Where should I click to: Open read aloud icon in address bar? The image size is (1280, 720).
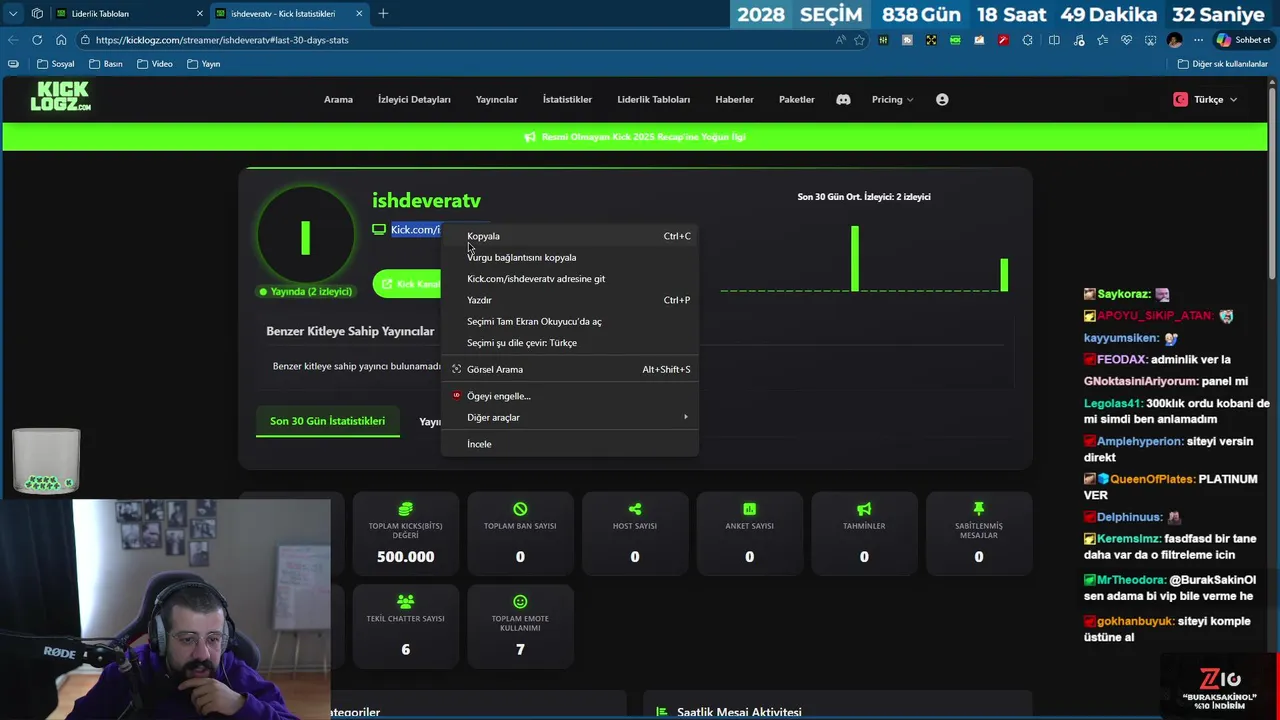pyautogui.click(x=840, y=40)
